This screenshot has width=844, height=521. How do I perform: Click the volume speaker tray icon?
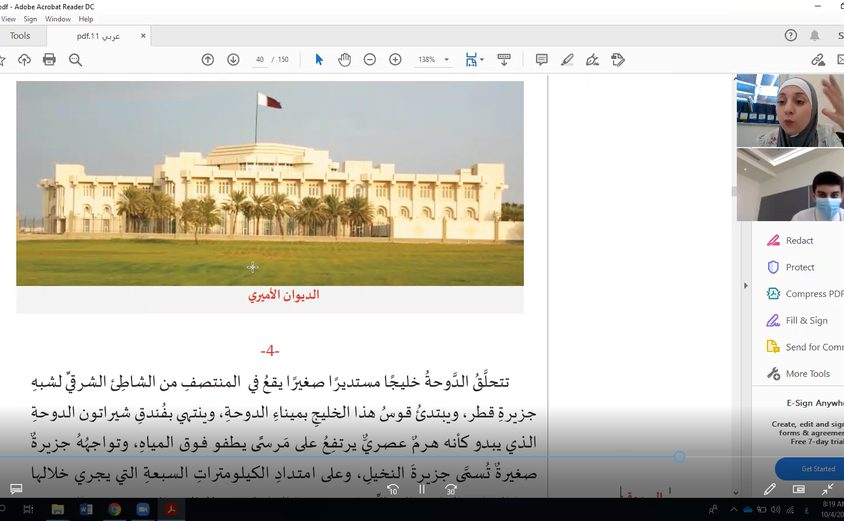click(x=775, y=509)
